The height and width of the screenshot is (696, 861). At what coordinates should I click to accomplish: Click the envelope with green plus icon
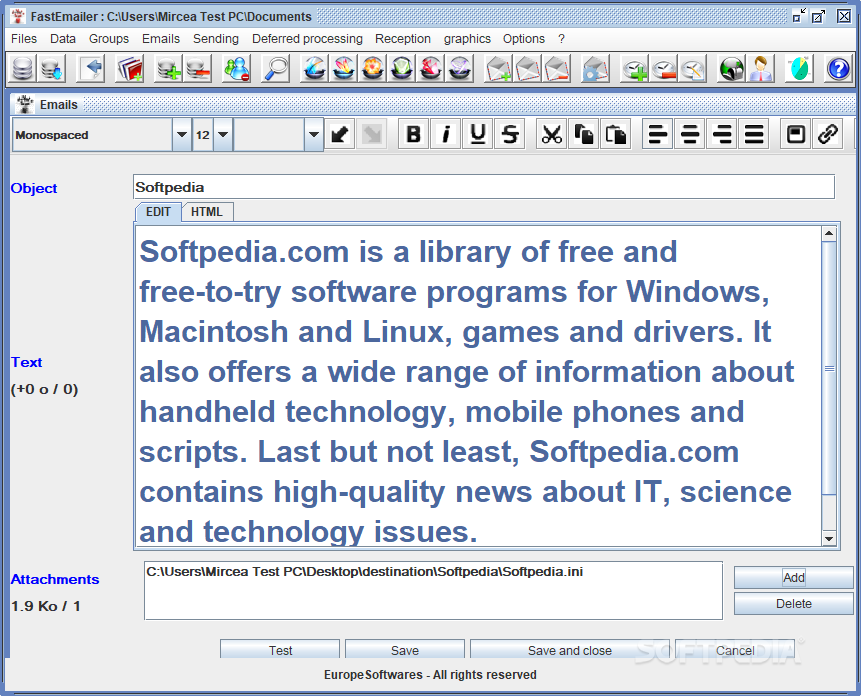[499, 69]
